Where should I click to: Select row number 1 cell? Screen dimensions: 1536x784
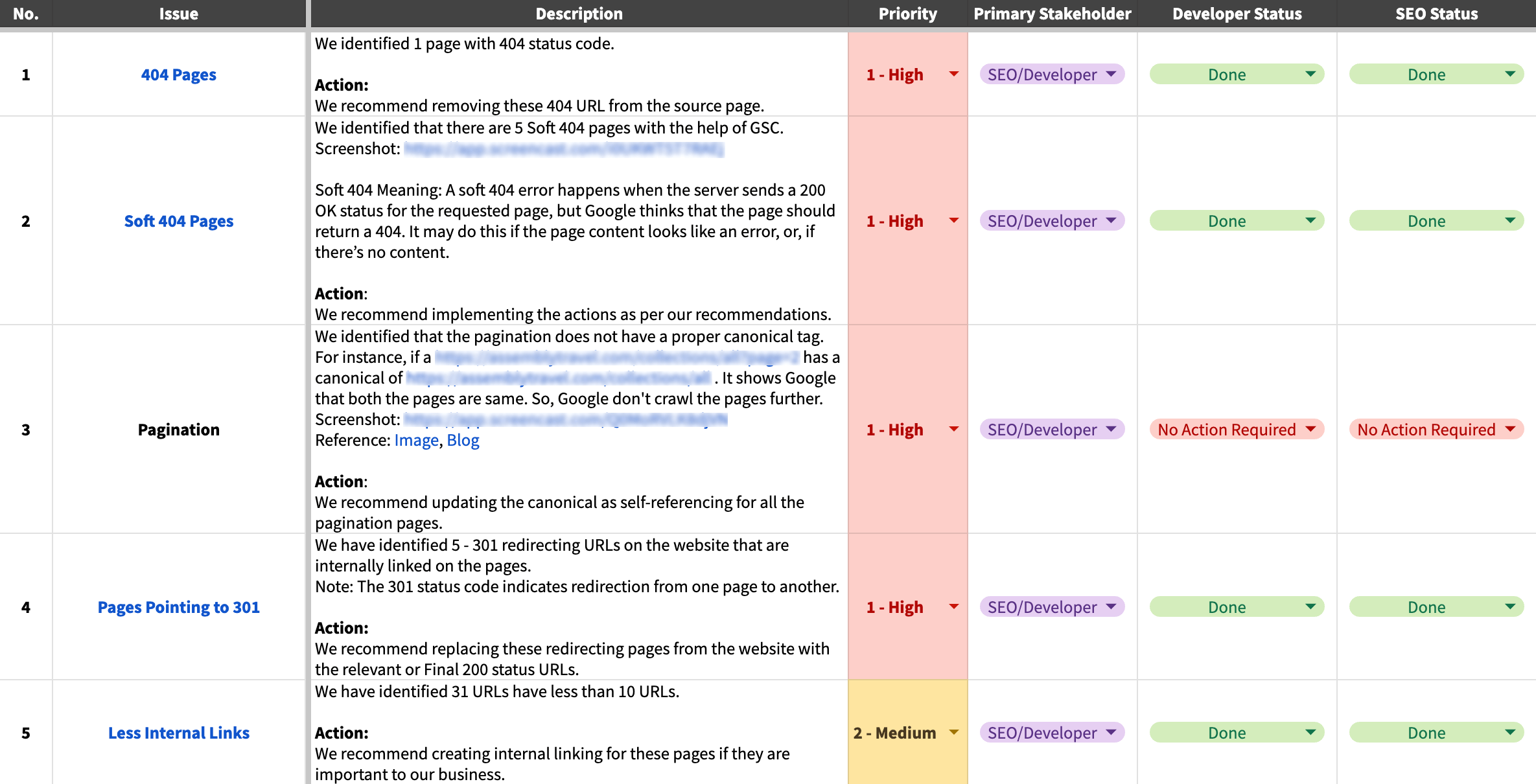point(26,75)
